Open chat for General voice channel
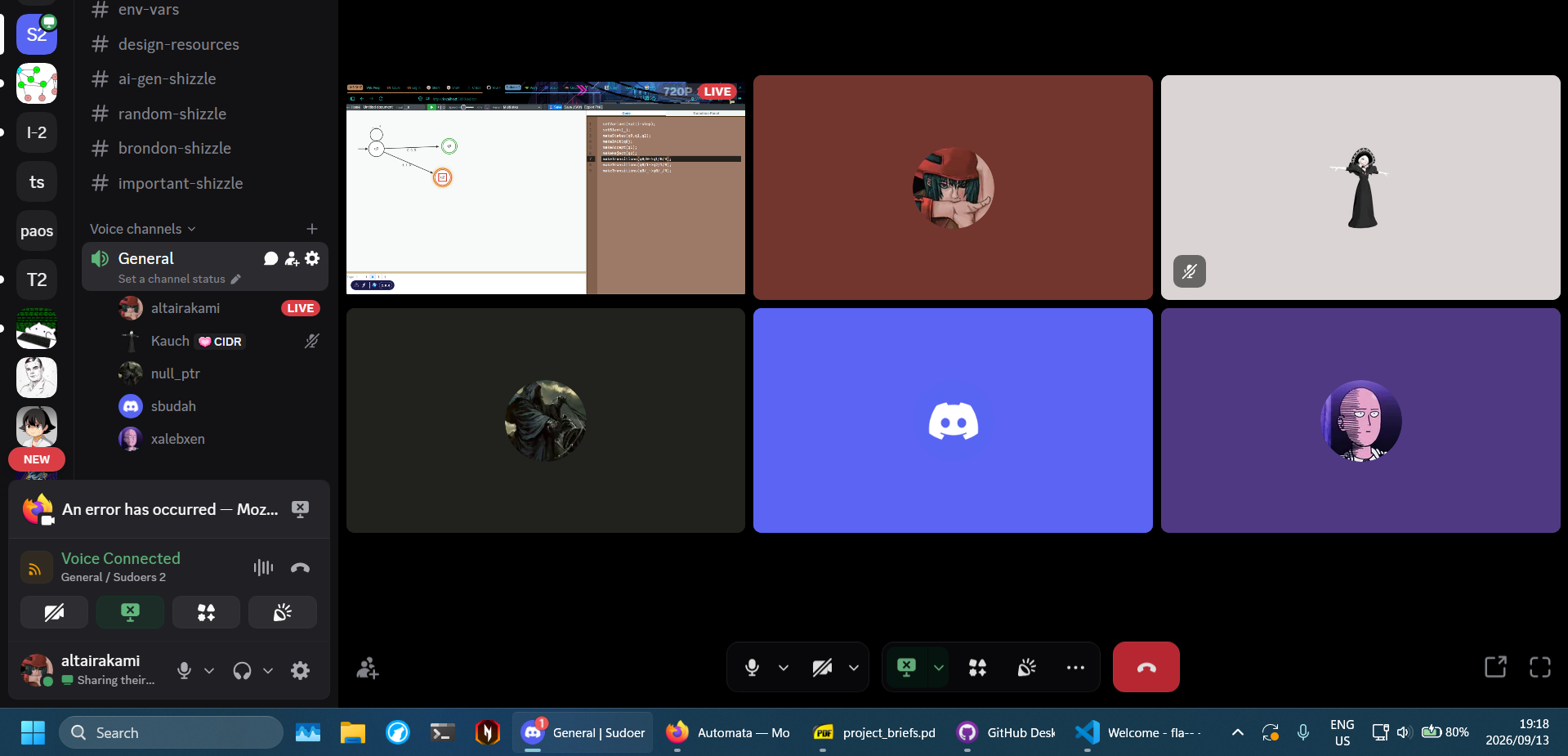1568x756 pixels. pos(271,259)
